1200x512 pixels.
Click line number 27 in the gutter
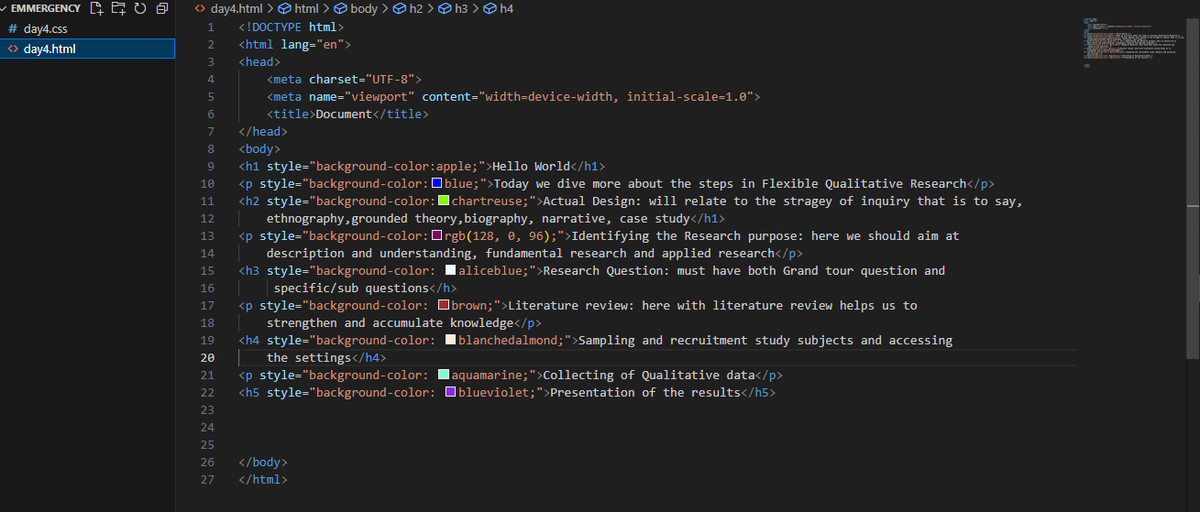(x=207, y=479)
